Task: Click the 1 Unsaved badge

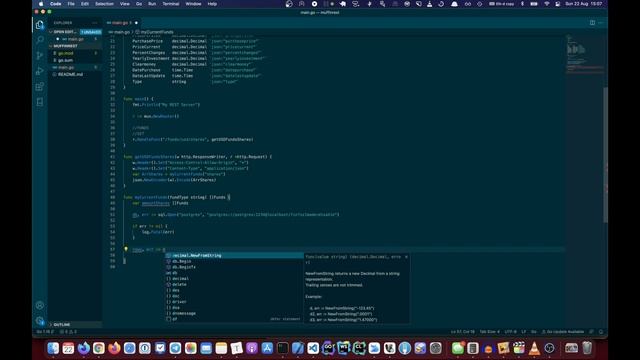Action: pos(91,32)
